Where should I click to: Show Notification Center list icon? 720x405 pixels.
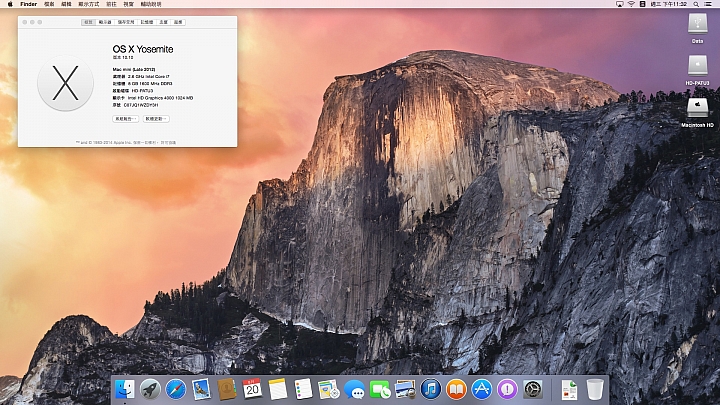coord(708,4)
